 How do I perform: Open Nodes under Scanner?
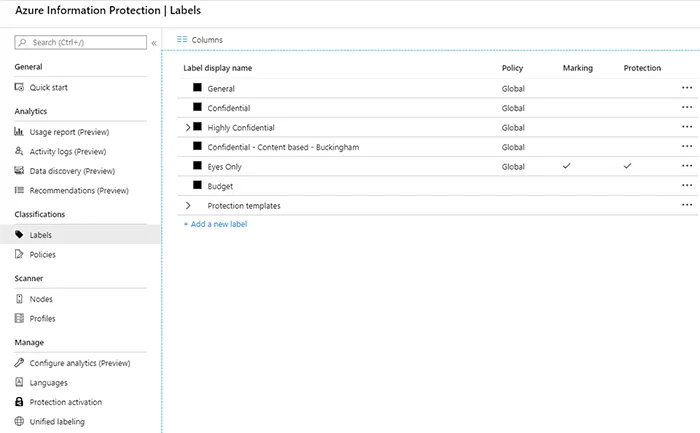[x=41, y=299]
